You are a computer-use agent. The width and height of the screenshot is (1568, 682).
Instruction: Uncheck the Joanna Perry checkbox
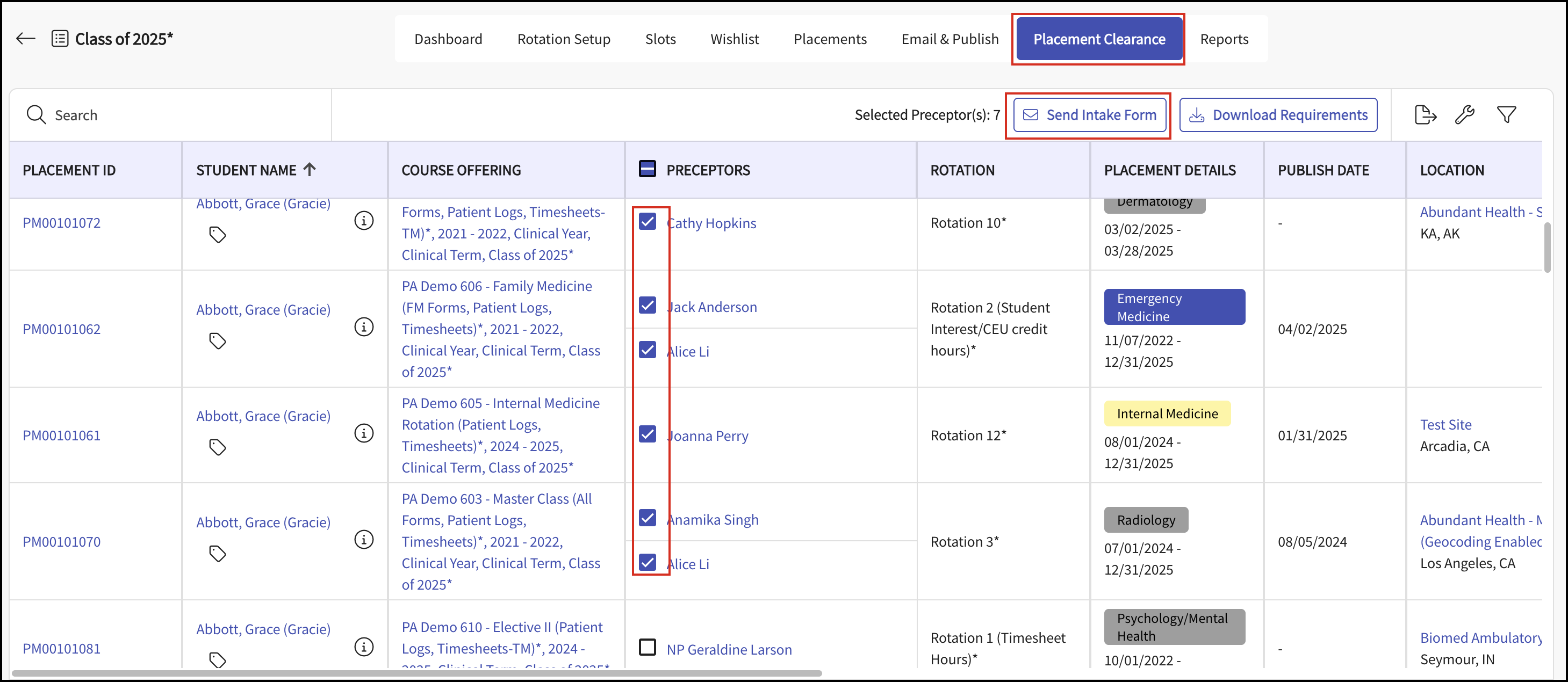(x=647, y=434)
